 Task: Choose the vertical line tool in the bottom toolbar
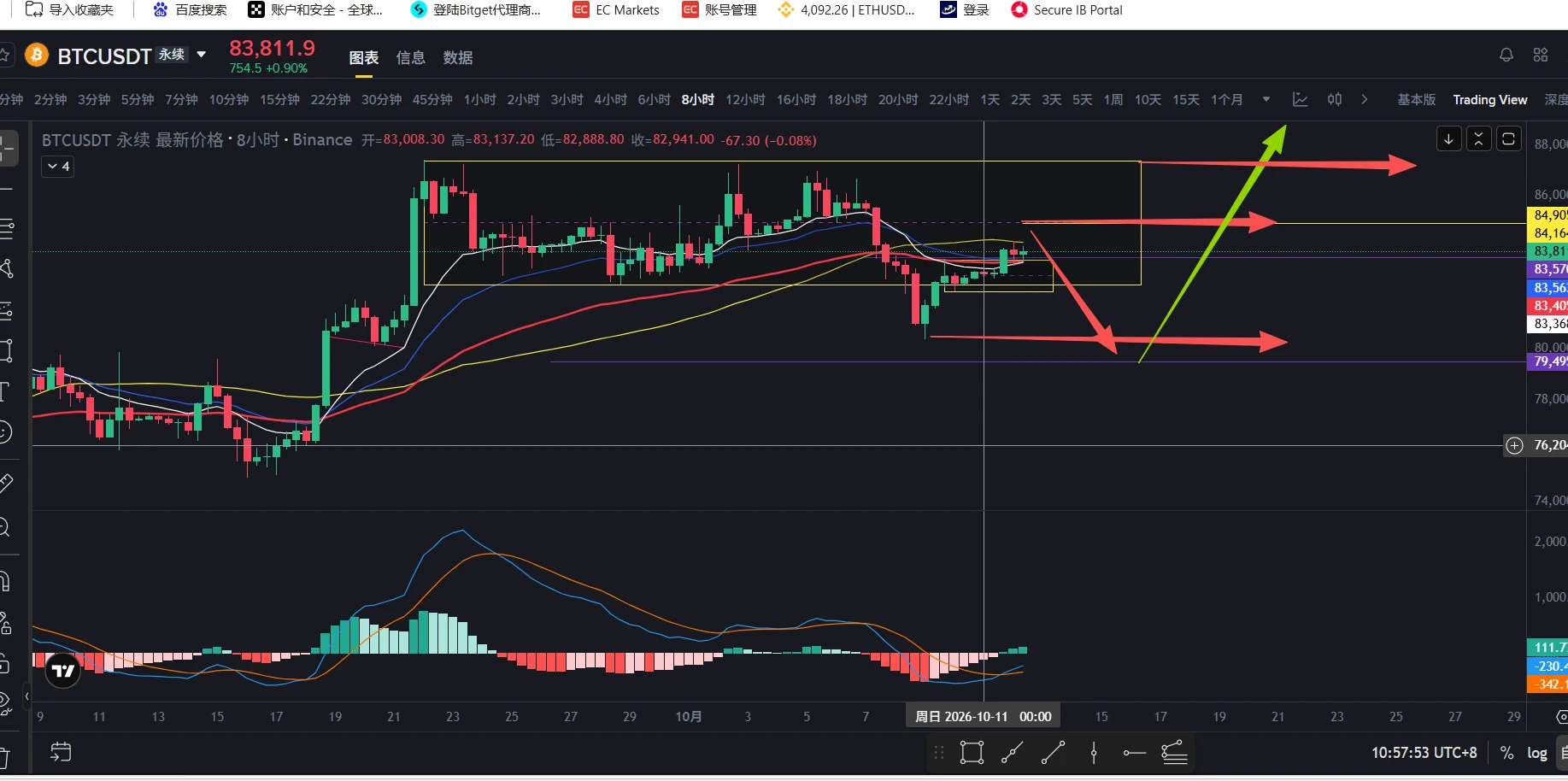[1094, 753]
